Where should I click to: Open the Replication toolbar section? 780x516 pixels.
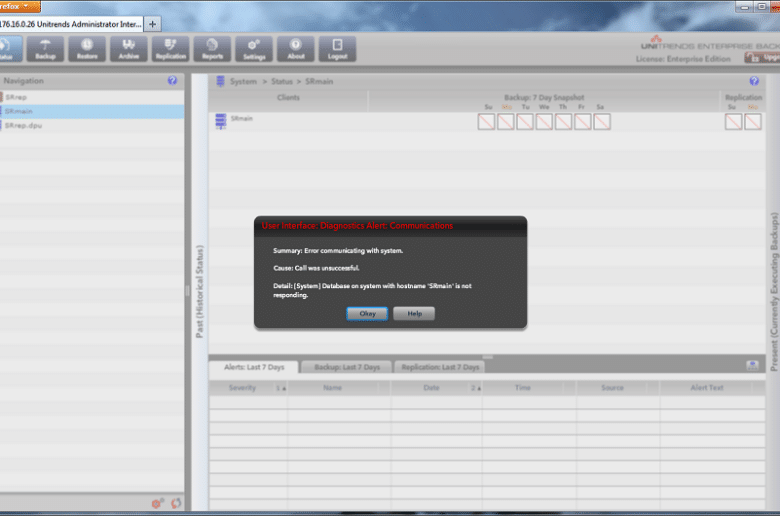(x=171, y=49)
